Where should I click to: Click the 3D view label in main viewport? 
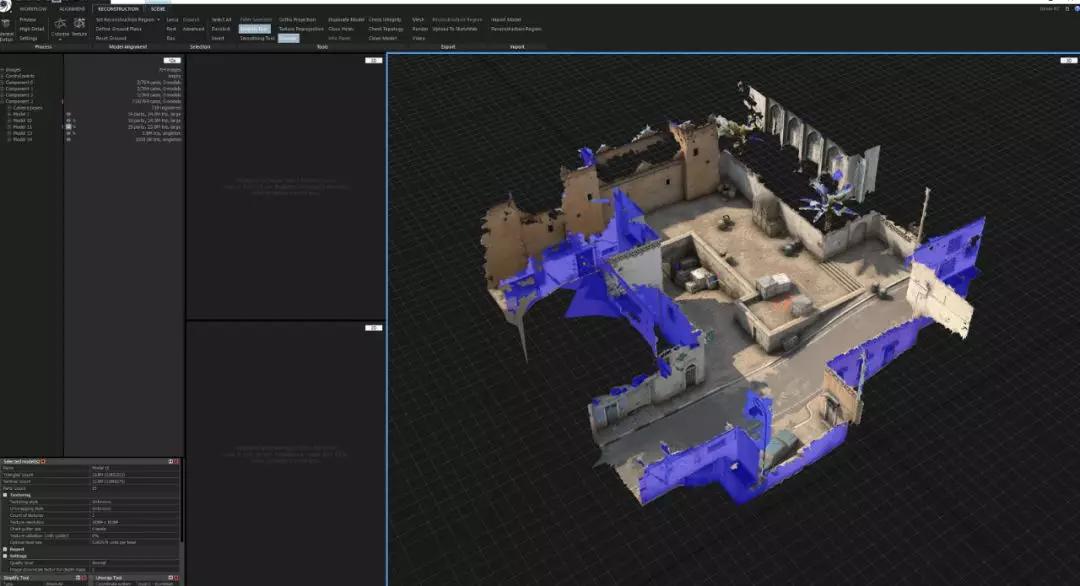point(1068,60)
